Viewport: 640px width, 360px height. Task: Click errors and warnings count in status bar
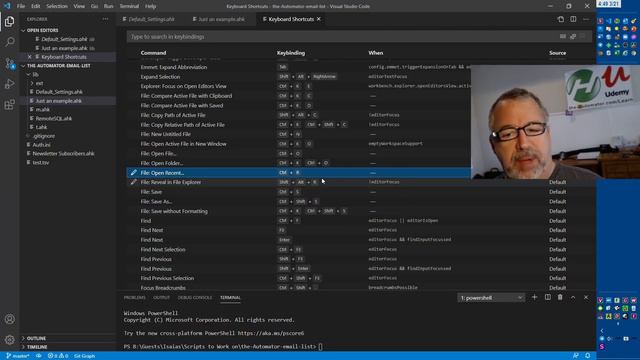click(58, 356)
